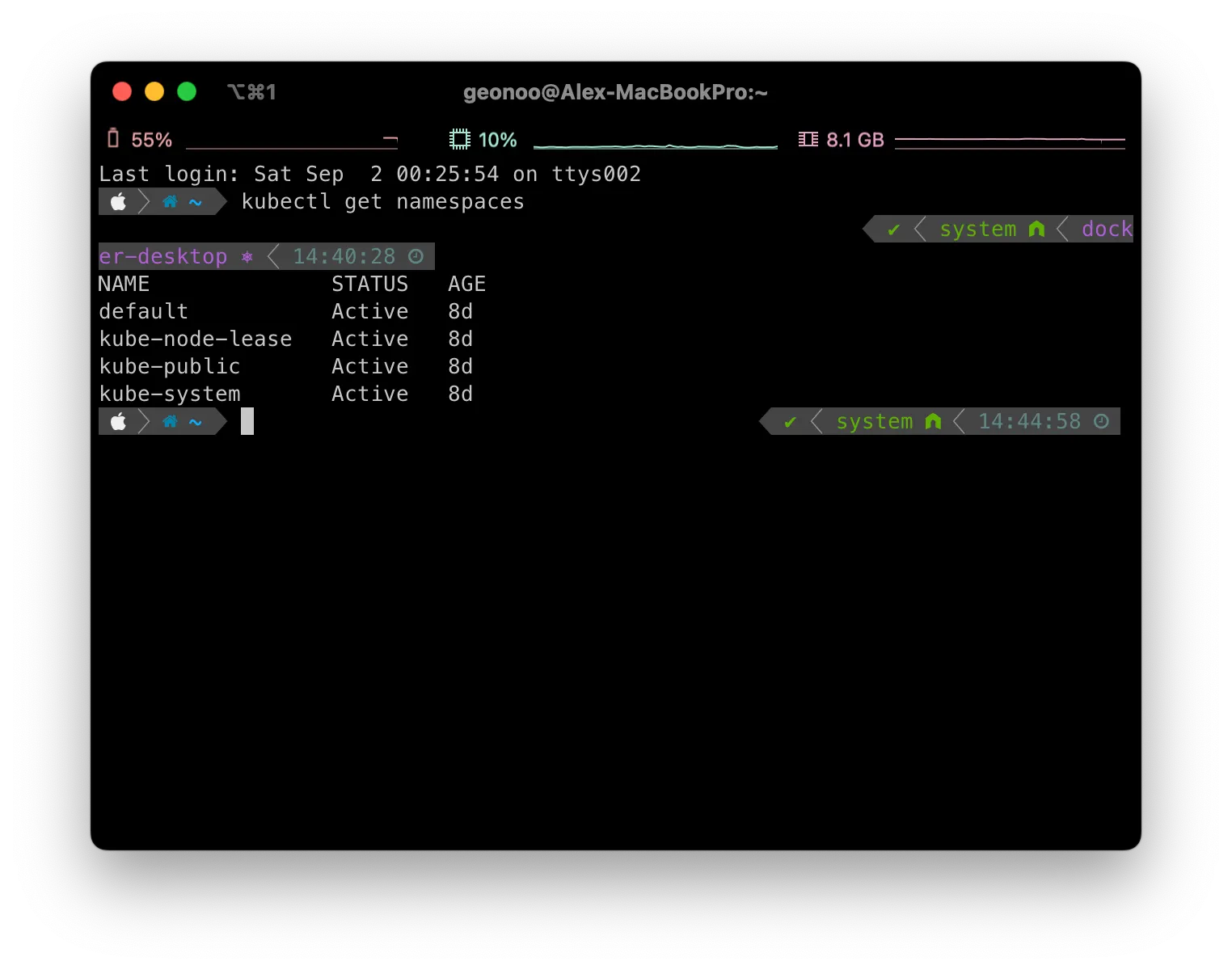Screen dimensions: 1232x970
Task: Click the blue tilde on the cursor prompt
Action: [x=195, y=422]
